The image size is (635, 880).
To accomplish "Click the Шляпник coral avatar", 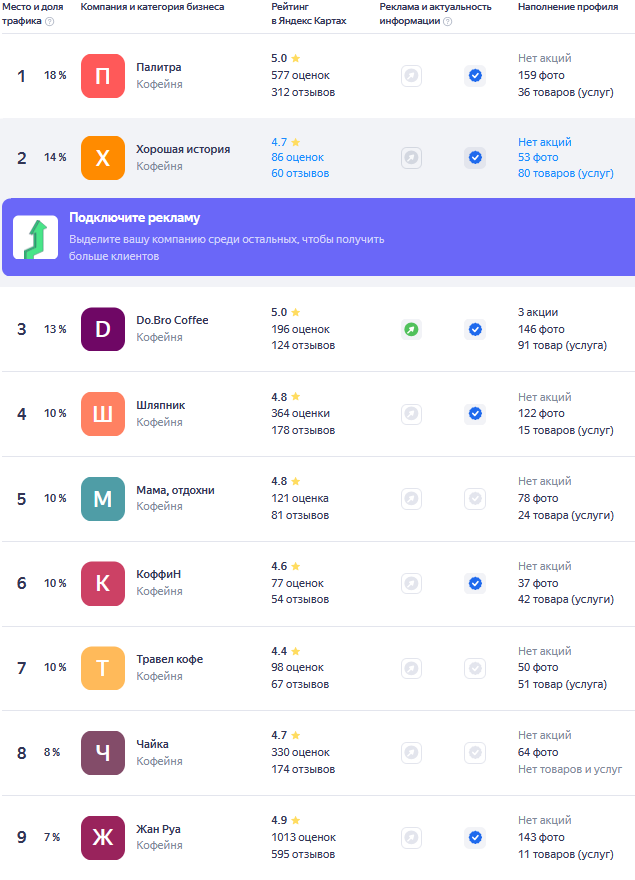I will coord(103,414).
